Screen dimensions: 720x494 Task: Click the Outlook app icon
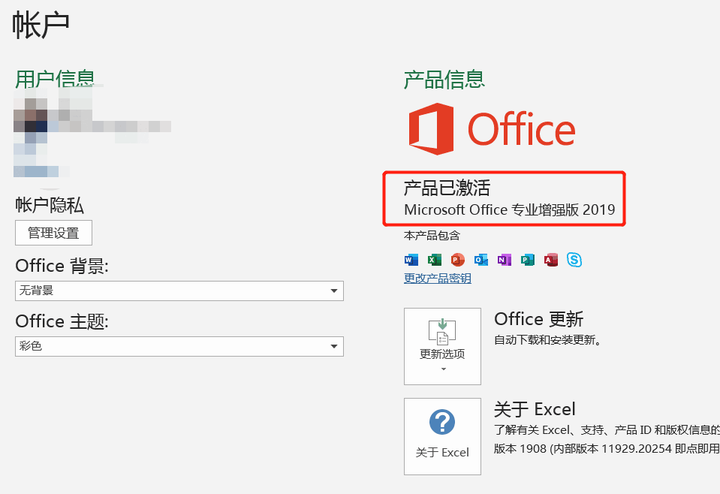point(481,260)
